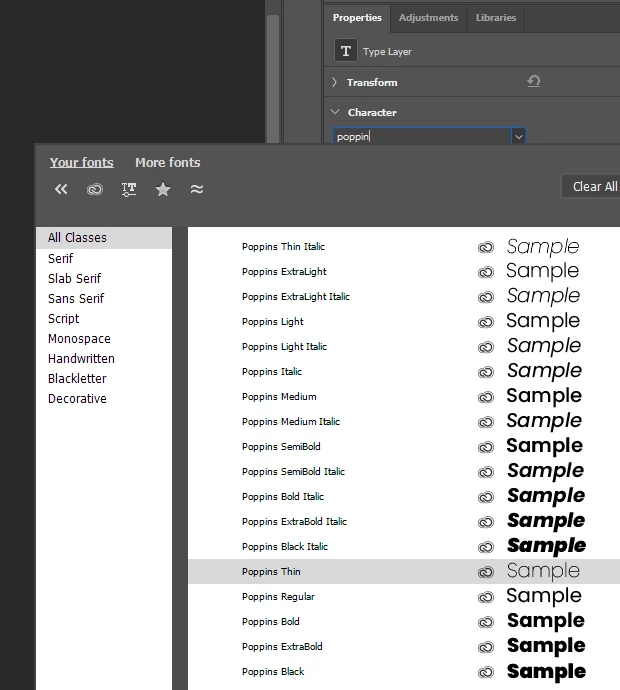Click cloud icon beside Poppins Light
The image size is (620, 690).
point(486,323)
